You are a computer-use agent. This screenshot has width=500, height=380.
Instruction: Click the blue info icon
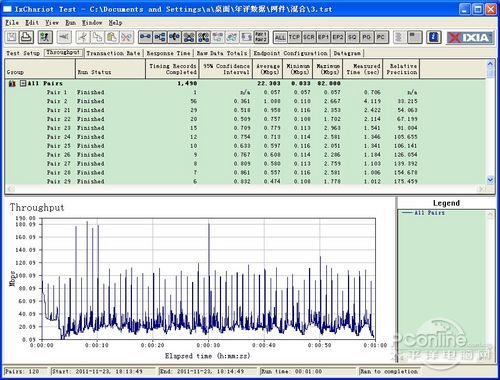pyautogui.click(x=434, y=37)
